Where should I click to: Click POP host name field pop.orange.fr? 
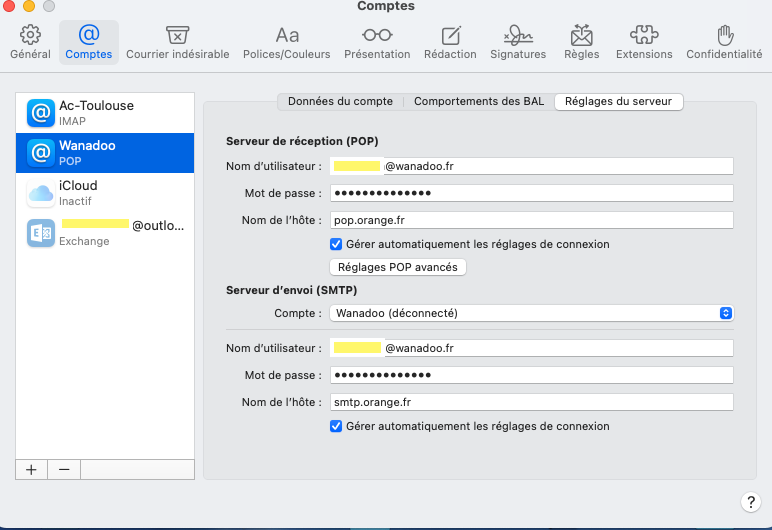click(x=531, y=220)
